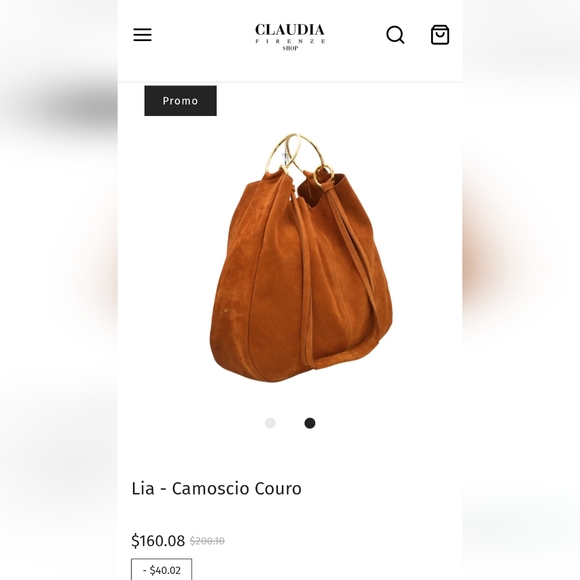Click the blurred right background area

pyautogui.click(x=521, y=290)
